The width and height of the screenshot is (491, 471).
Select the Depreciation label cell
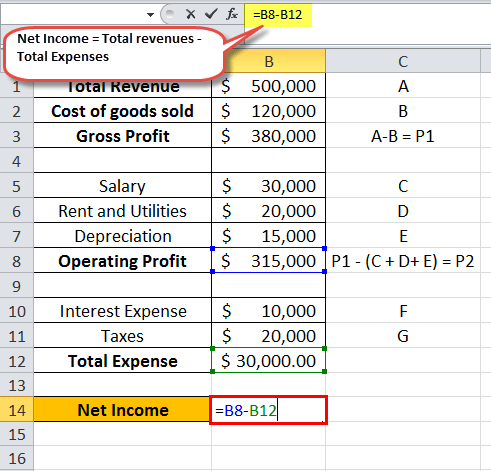pyautogui.click(x=122, y=236)
